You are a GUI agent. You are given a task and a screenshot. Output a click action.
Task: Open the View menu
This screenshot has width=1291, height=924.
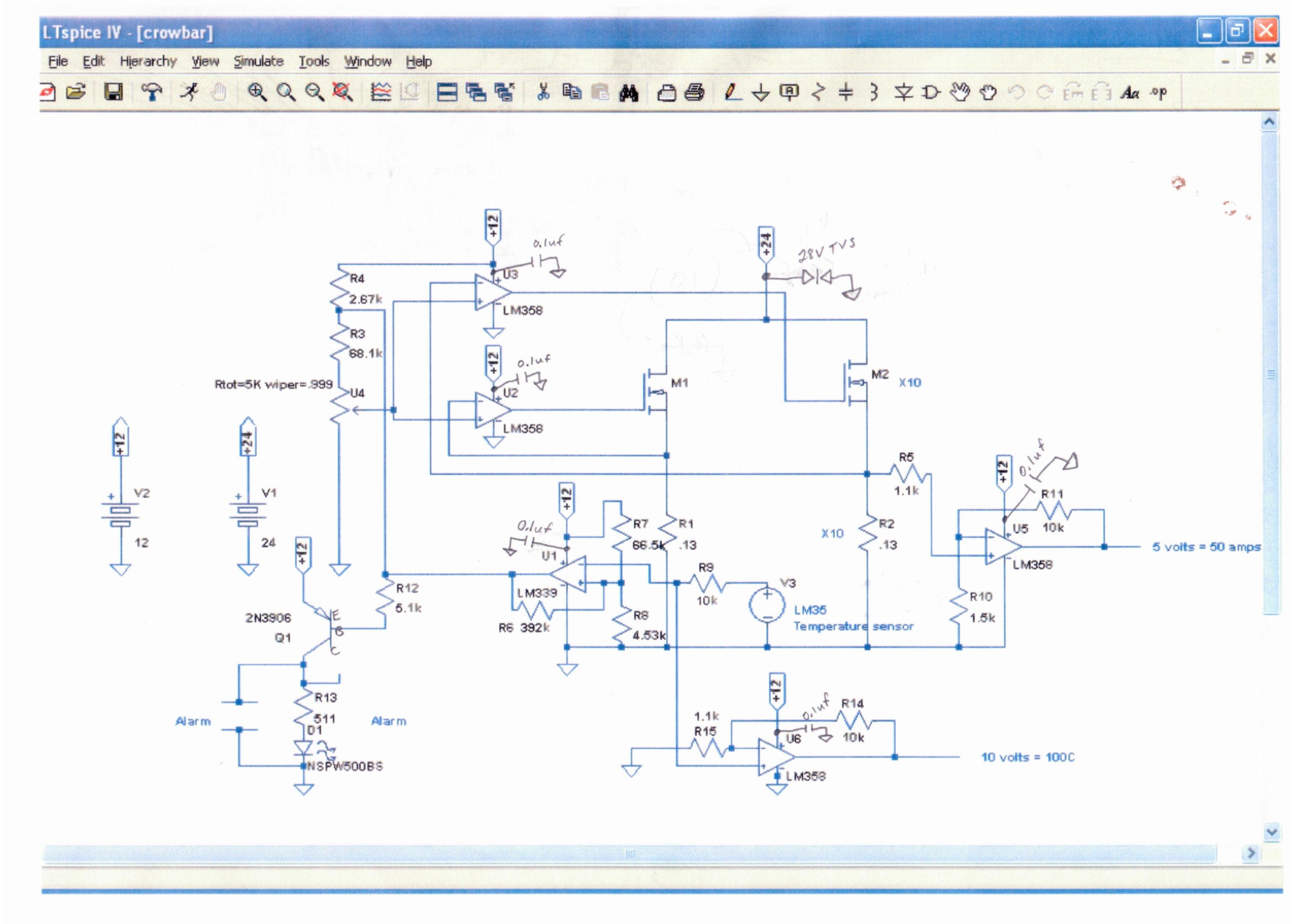click(x=205, y=61)
